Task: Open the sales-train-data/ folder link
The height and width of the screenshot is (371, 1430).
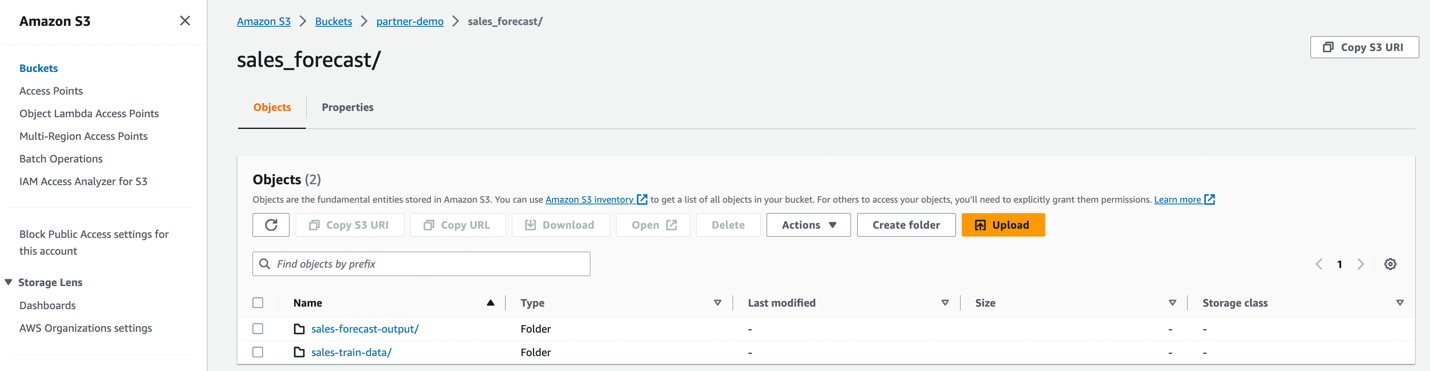Action: coord(351,352)
